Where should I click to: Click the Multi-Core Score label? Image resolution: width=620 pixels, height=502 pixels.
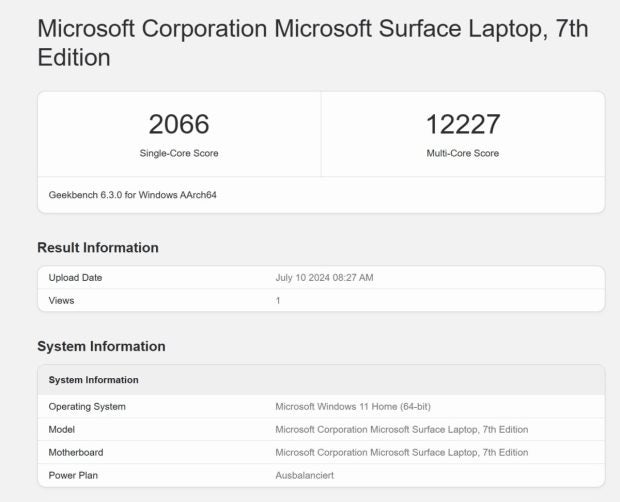(x=463, y=153)
